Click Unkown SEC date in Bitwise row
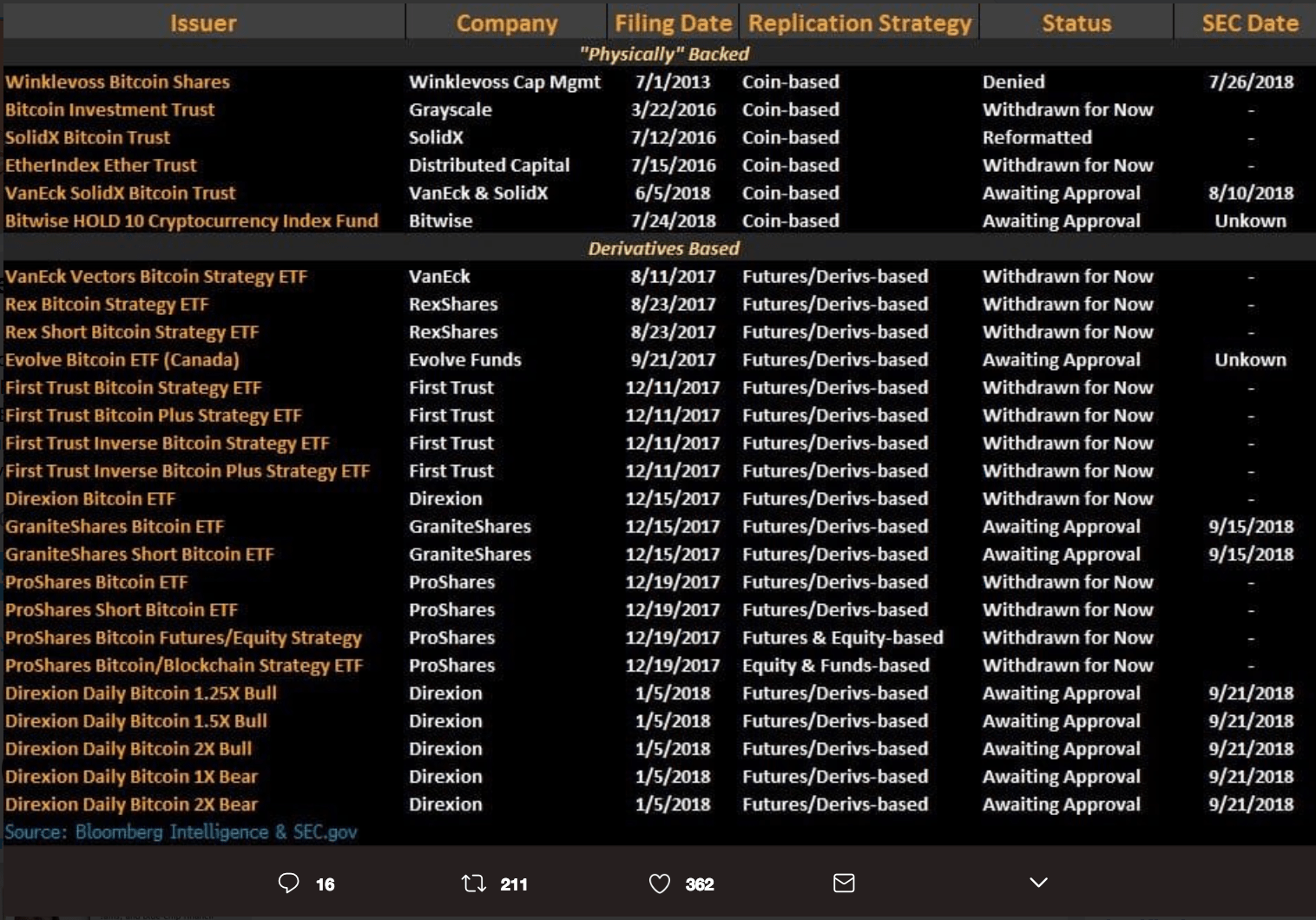Image resolution: width=1316 pixels, height=920 pixels. point(1251,220)
